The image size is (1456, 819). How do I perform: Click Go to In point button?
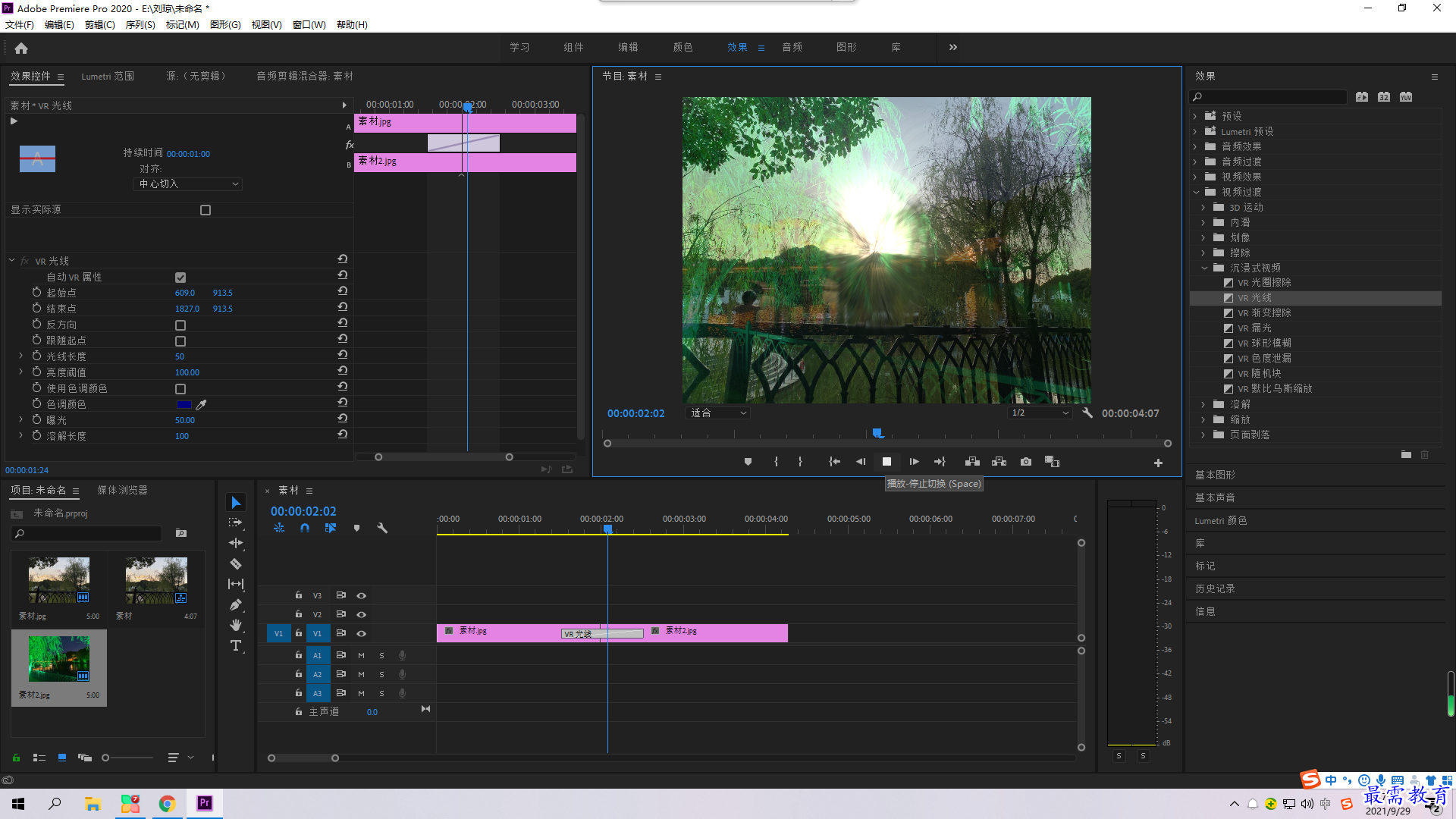coord(834,462)
